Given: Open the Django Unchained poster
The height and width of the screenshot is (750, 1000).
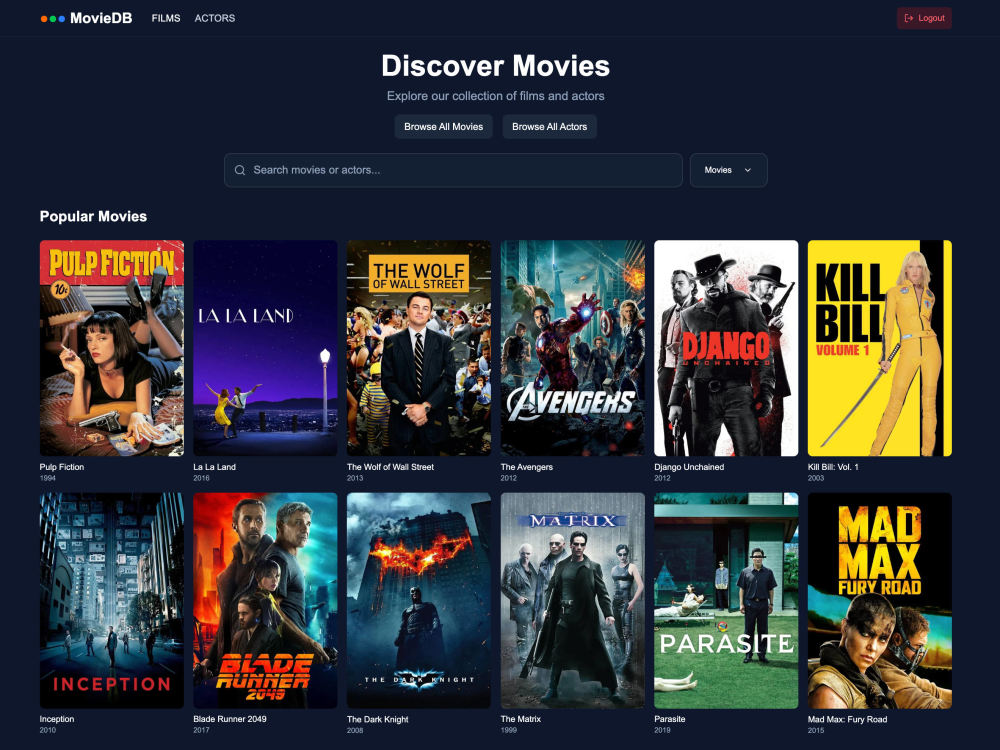Looking at the screenshot, I should 726,348.
